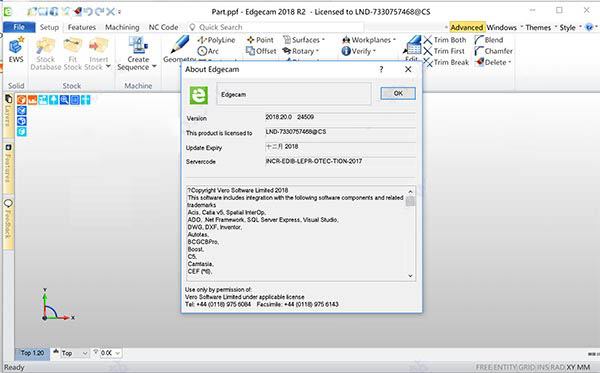Expand the Create Sequence dropdown arrow
Viewport: 600px width, 373px height.
click(x=154, y=67)
